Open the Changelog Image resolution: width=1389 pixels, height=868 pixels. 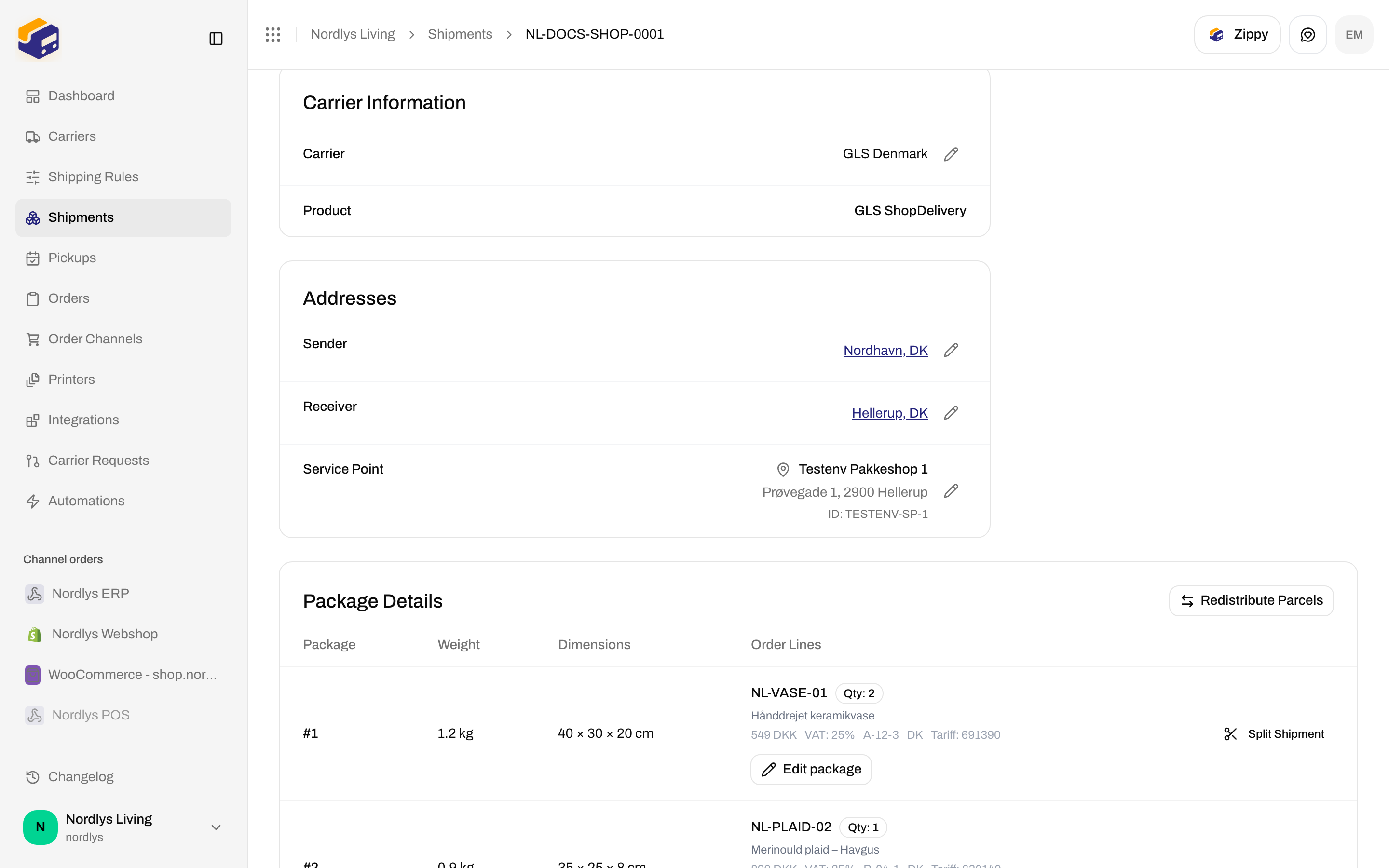(123, 777)
